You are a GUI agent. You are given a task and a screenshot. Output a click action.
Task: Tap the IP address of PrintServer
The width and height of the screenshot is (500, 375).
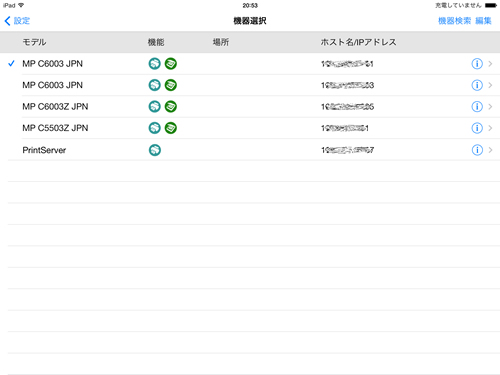(x=347, y=150)
